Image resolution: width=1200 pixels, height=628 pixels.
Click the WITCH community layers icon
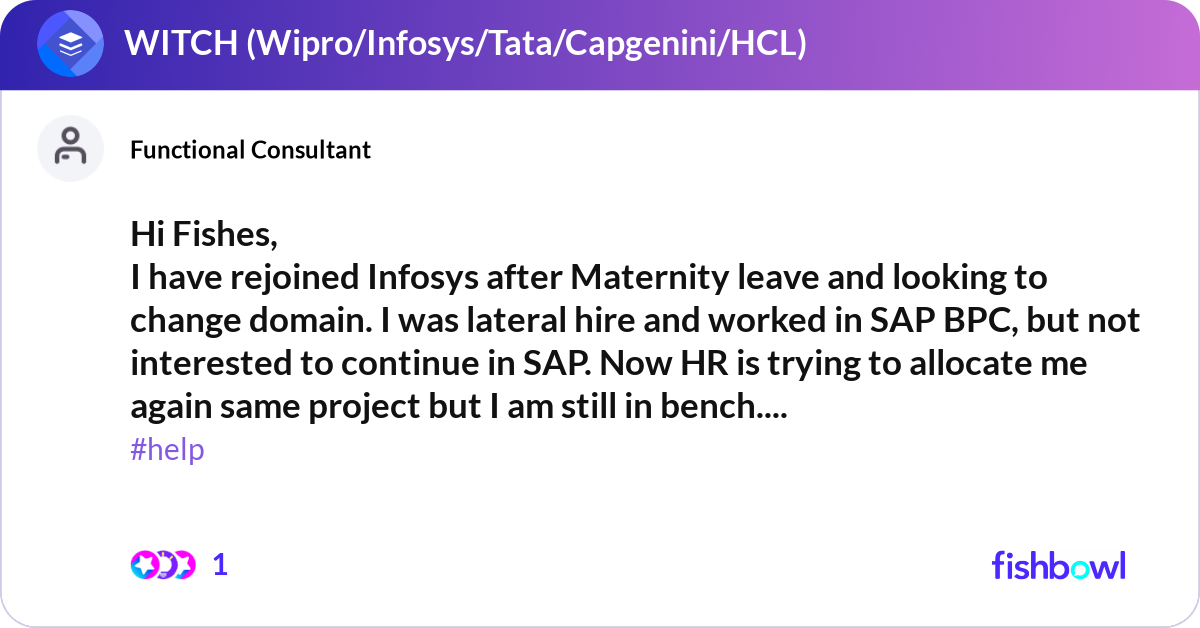(68, 43)
